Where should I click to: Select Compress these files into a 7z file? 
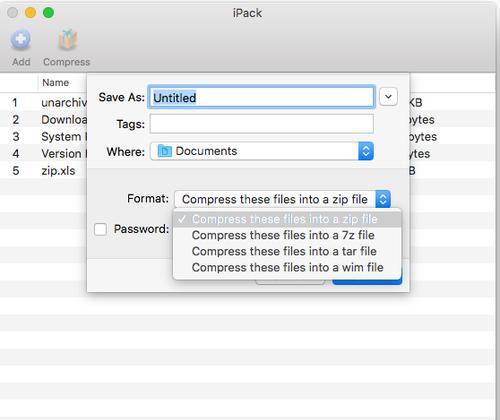coord(287,235)
